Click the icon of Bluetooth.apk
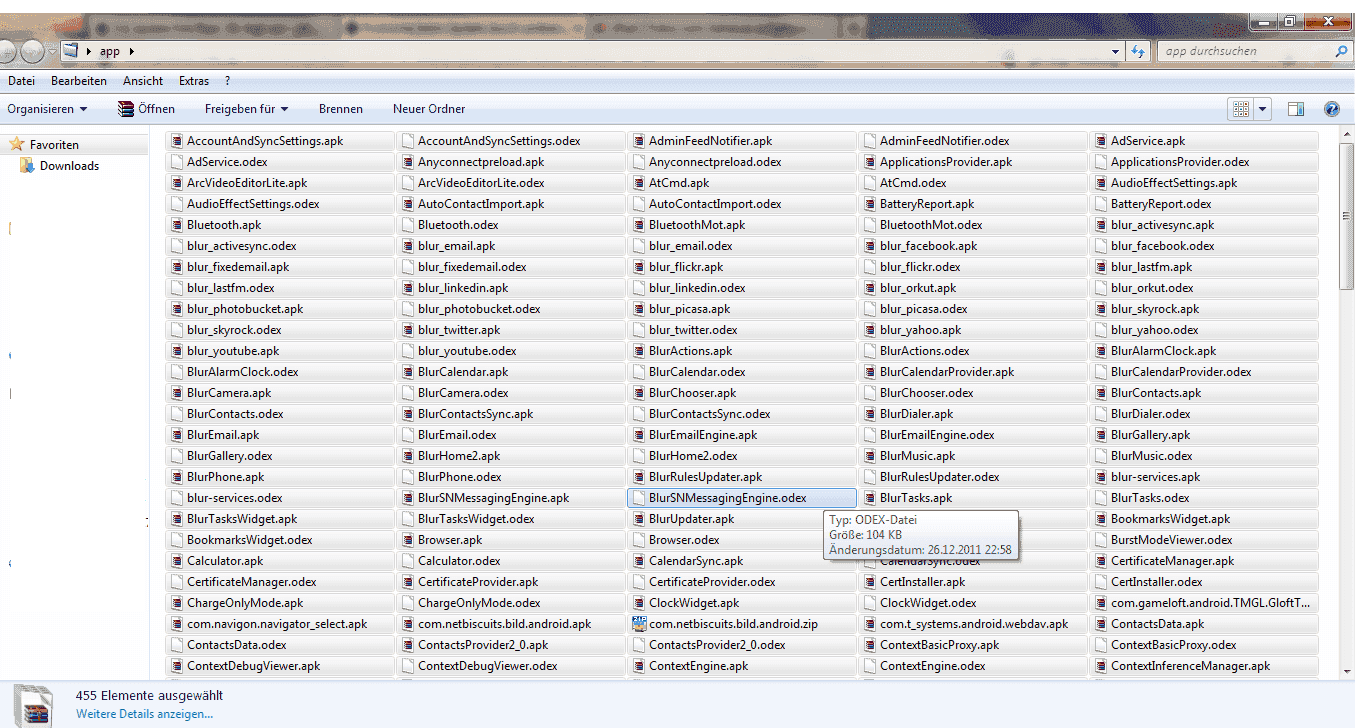The width and height of the screenshot is (1366, 728). pos(177,225)
